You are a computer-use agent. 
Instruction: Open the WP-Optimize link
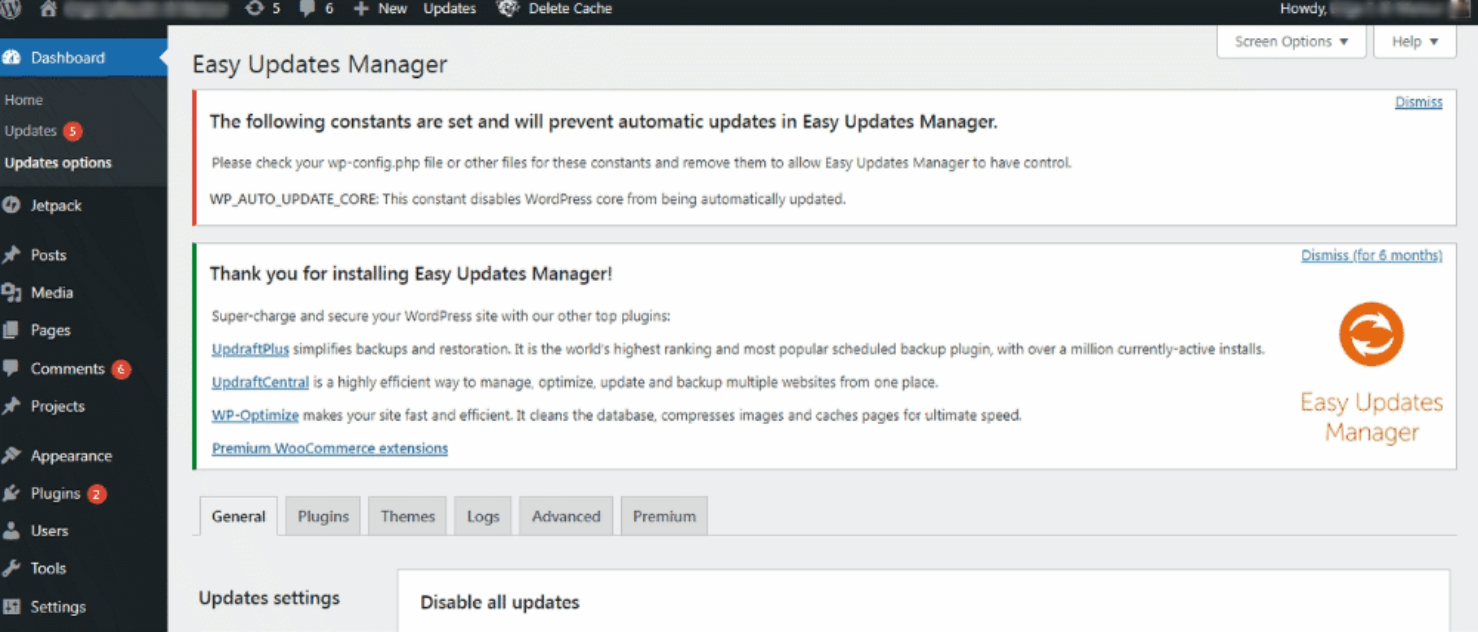coord(255,415)
